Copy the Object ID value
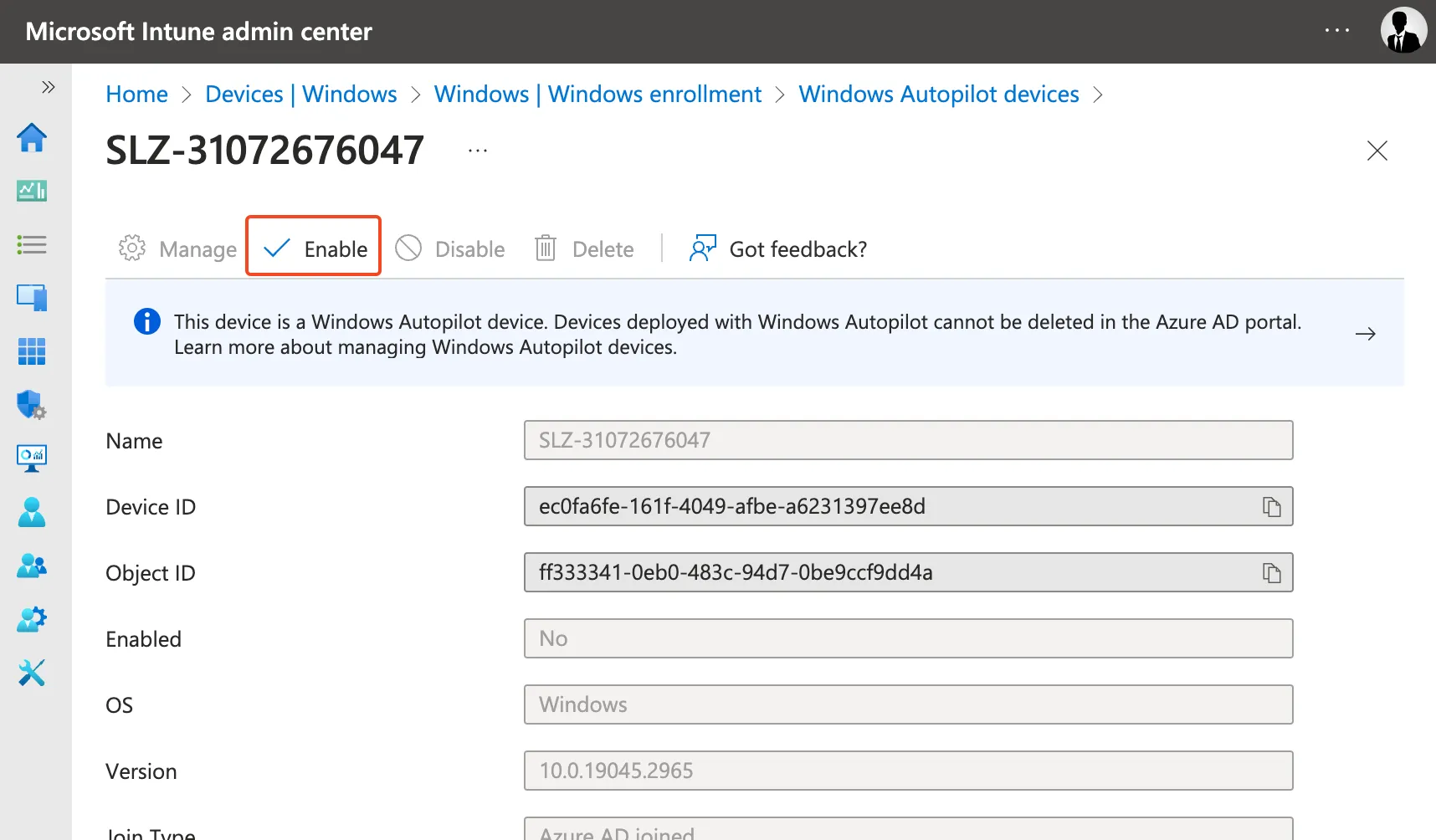The width and height of the screenshot is (1436, 840). tap(1271, 572)
